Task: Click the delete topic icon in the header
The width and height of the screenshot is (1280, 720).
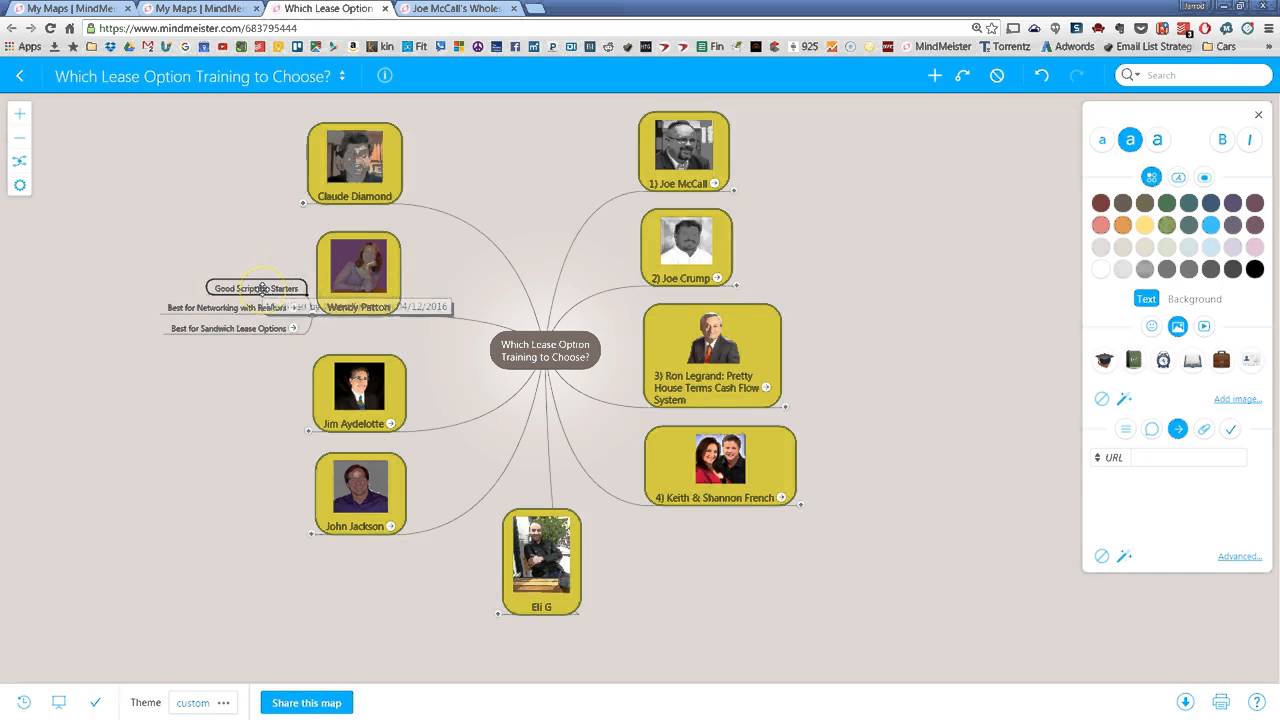Action: pyautogui.click(x=997, y=76)
